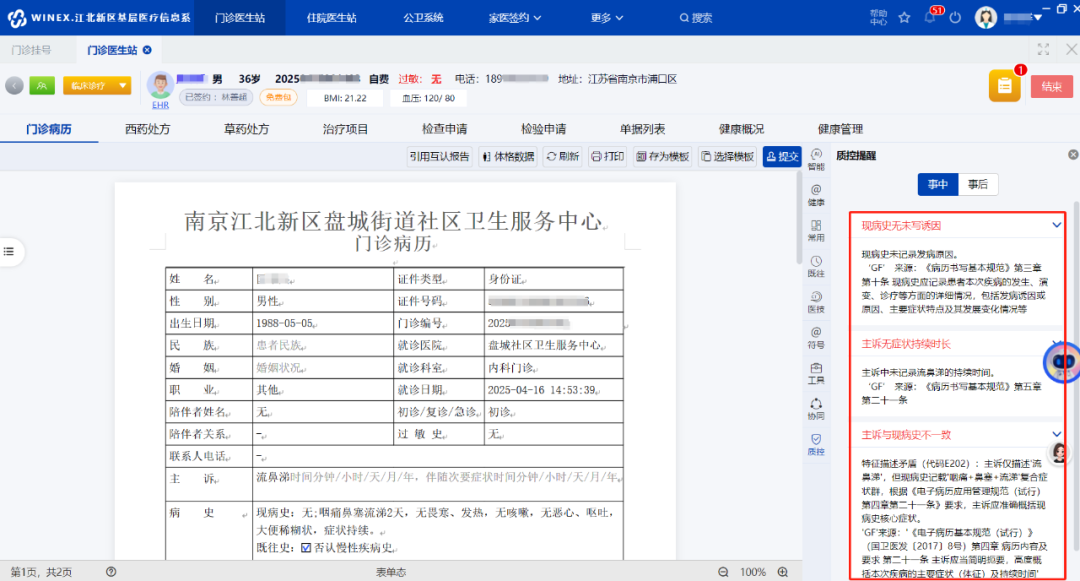Go back with the gray arrow button

point(14,85)
